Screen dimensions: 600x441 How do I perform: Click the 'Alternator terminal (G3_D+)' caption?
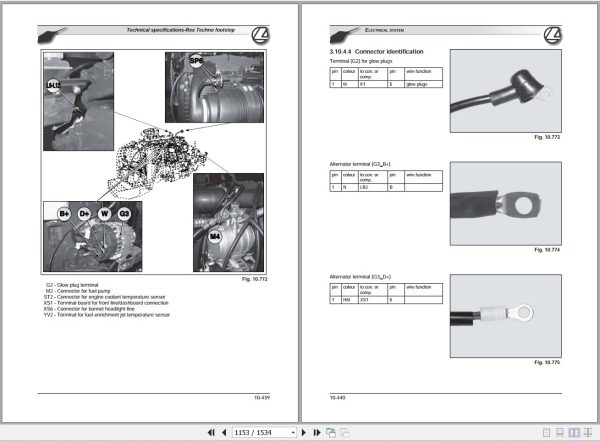pos(360,277)
